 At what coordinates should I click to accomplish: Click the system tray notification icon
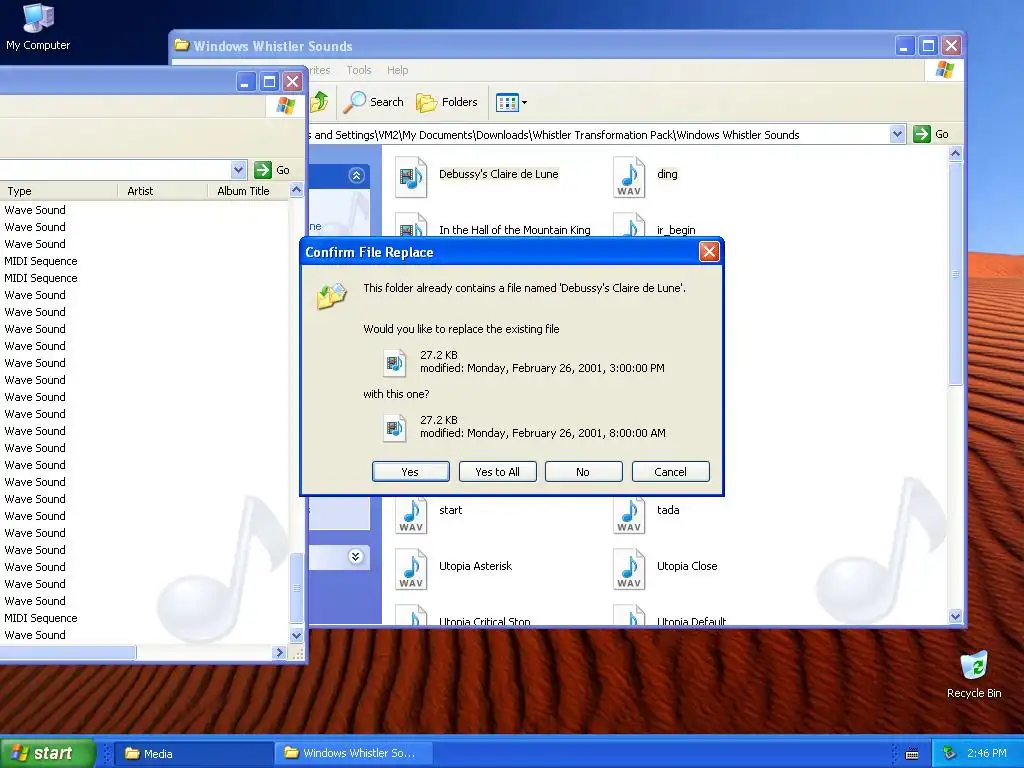950,753
